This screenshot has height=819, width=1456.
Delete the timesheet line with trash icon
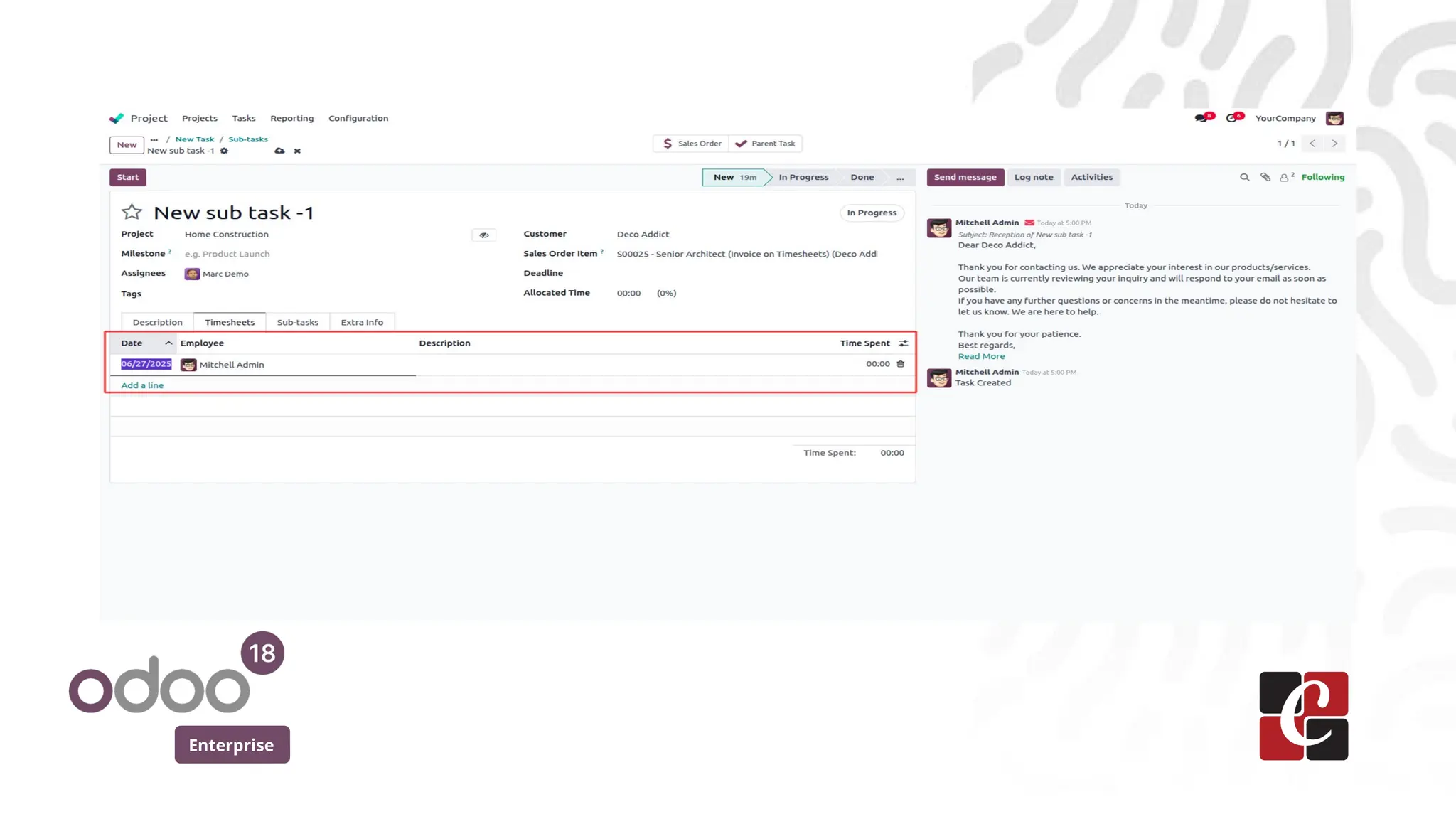[900, 364]
